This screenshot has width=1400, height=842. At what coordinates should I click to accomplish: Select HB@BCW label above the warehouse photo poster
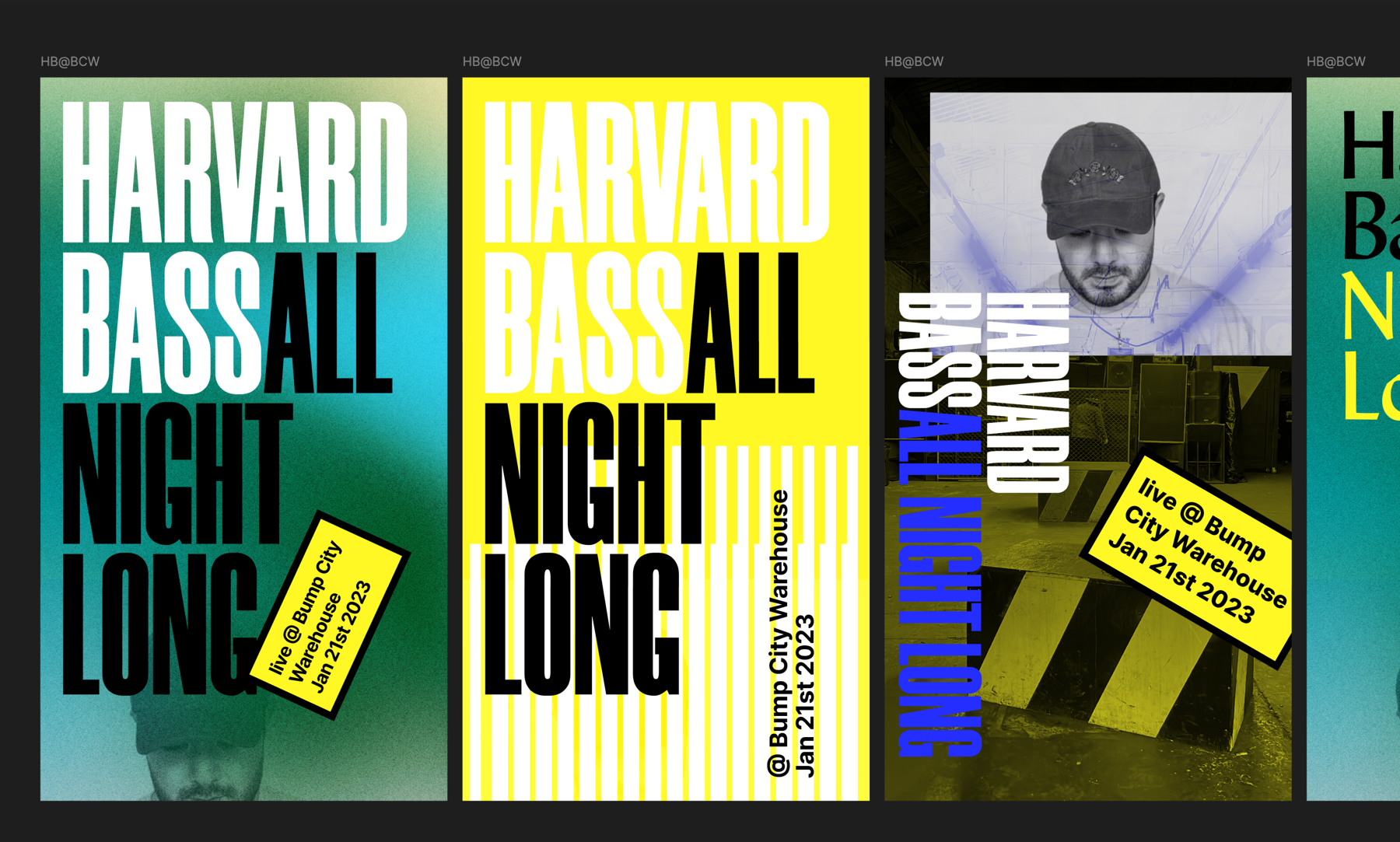tap(914, 61)
